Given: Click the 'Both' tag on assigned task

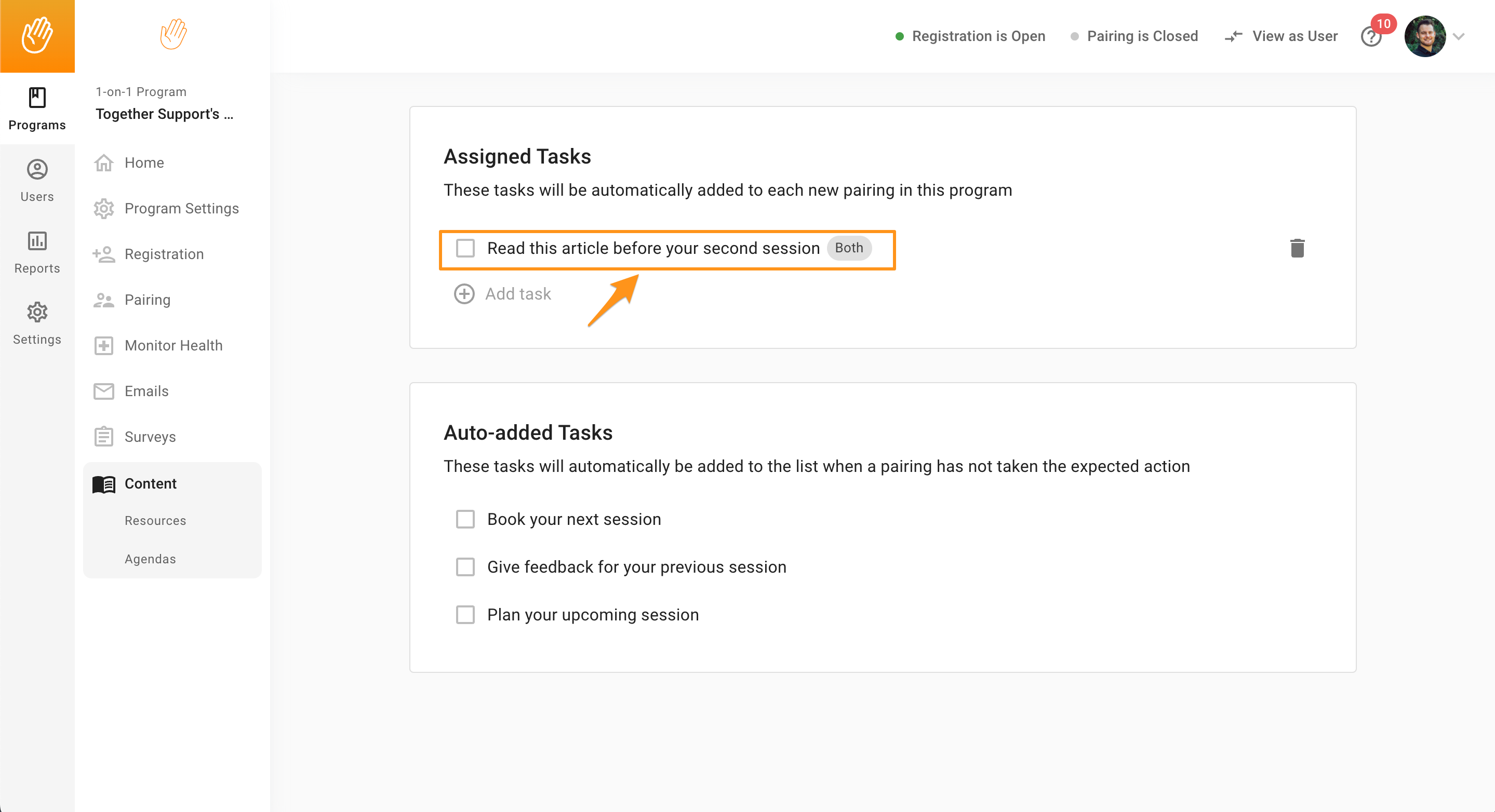Looking at the screenshot, I should coord(848,248).
